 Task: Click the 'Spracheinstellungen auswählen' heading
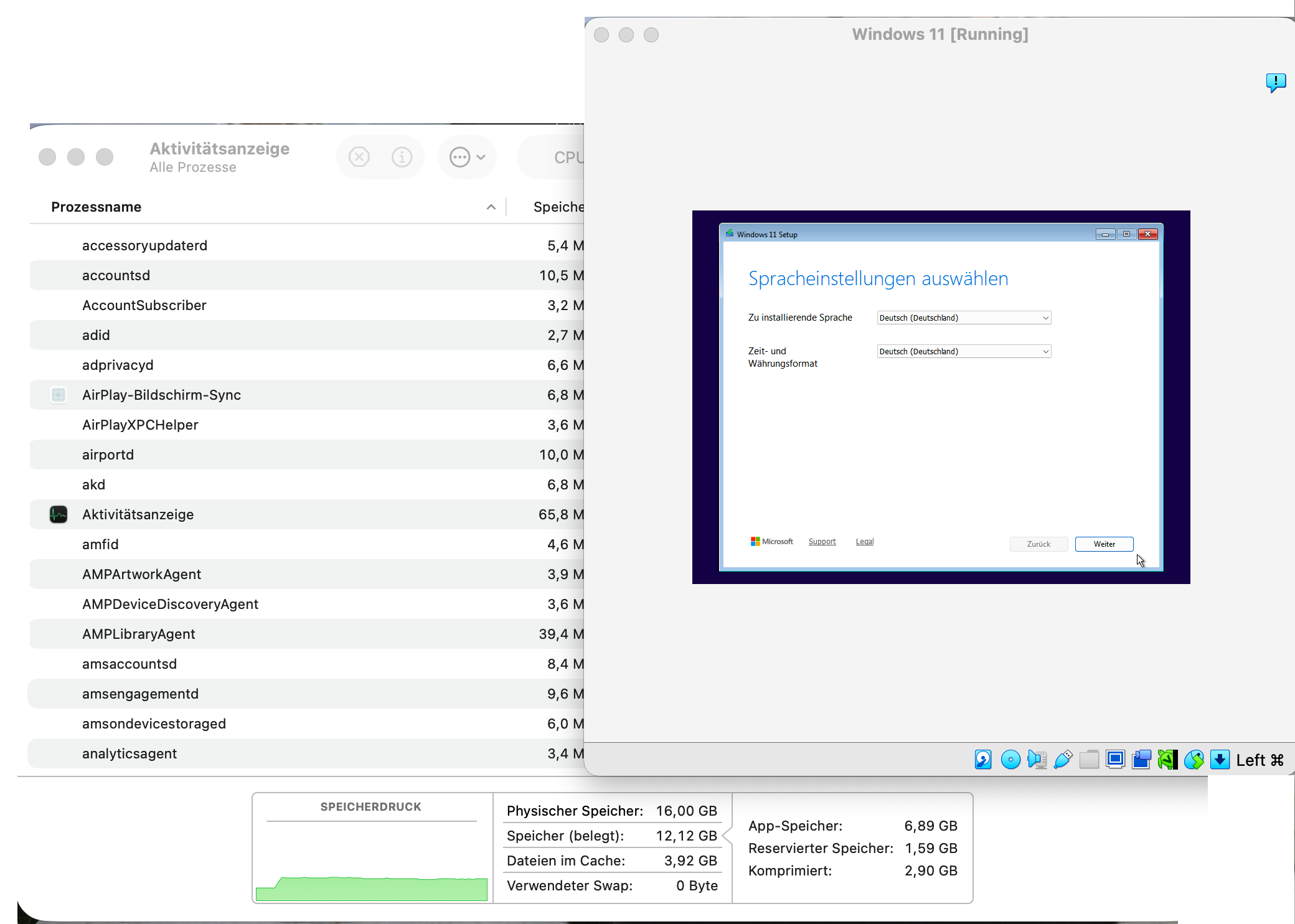point(878,278)
